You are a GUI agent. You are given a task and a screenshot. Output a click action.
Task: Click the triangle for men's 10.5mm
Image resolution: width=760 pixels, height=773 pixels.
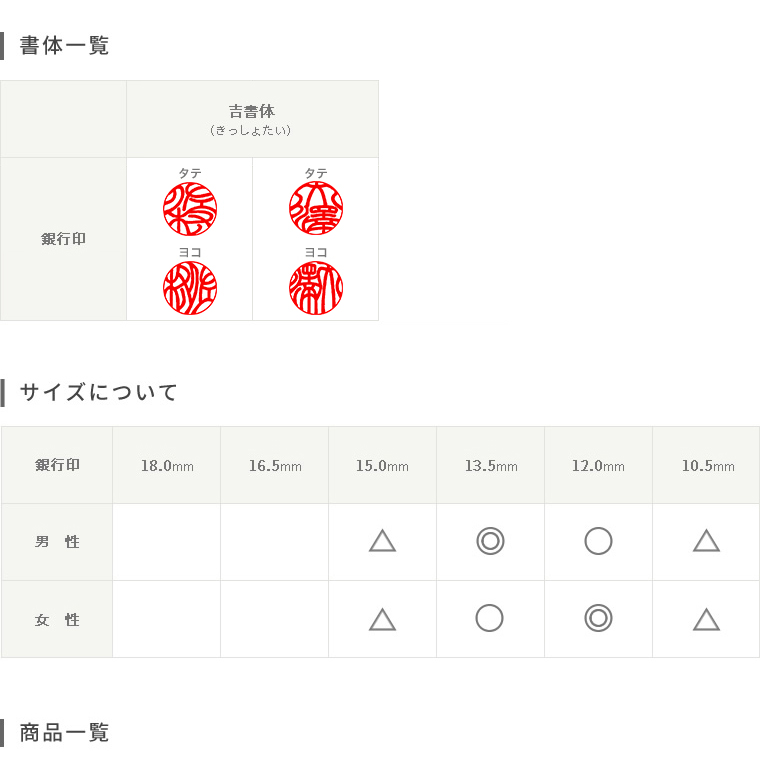click(706, 541)
